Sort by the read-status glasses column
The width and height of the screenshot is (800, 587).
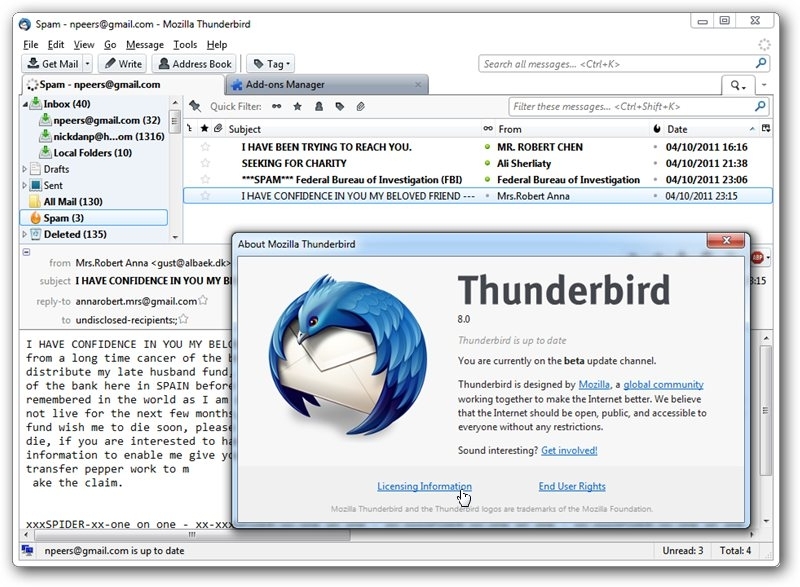click(488, 129)
